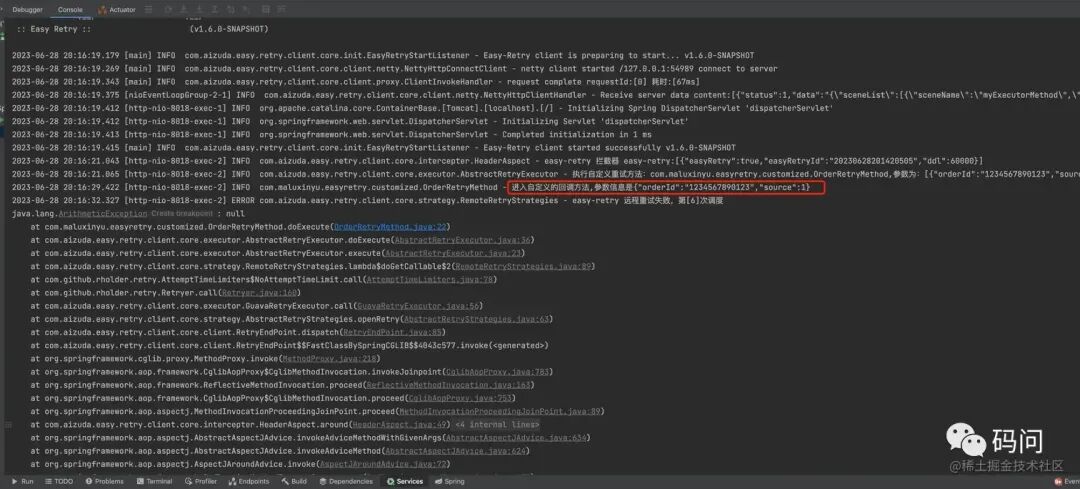Open MethodInvocationProceedingJoinPoint.java:89 link
Screen dimensions: 1080x489
[500, 411]
